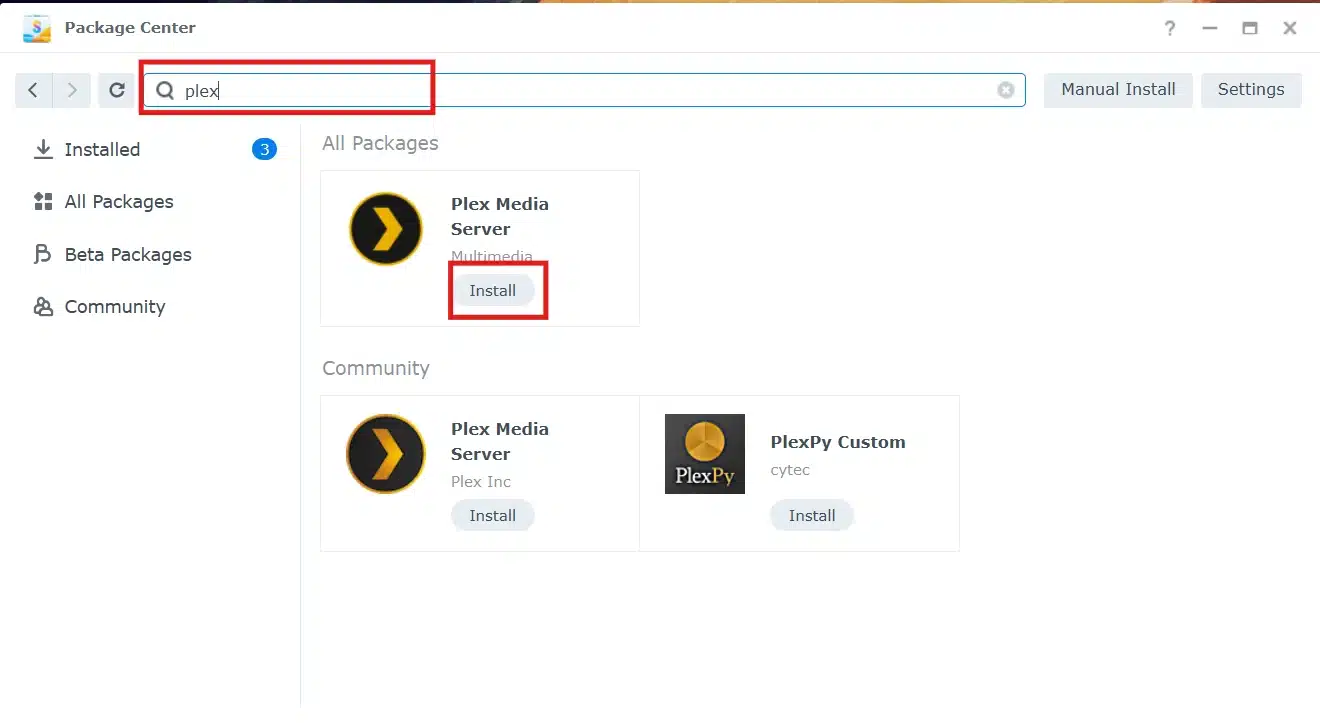Open the help question mark icon
Viewport: 1320px width, 723px height.
(1169, 28)
